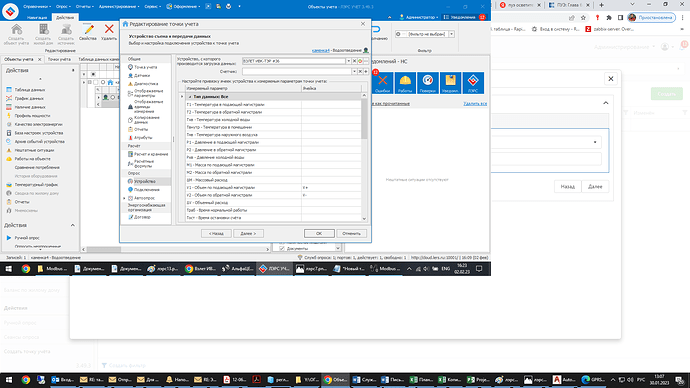Open Отчеты menu

point(84,7)
